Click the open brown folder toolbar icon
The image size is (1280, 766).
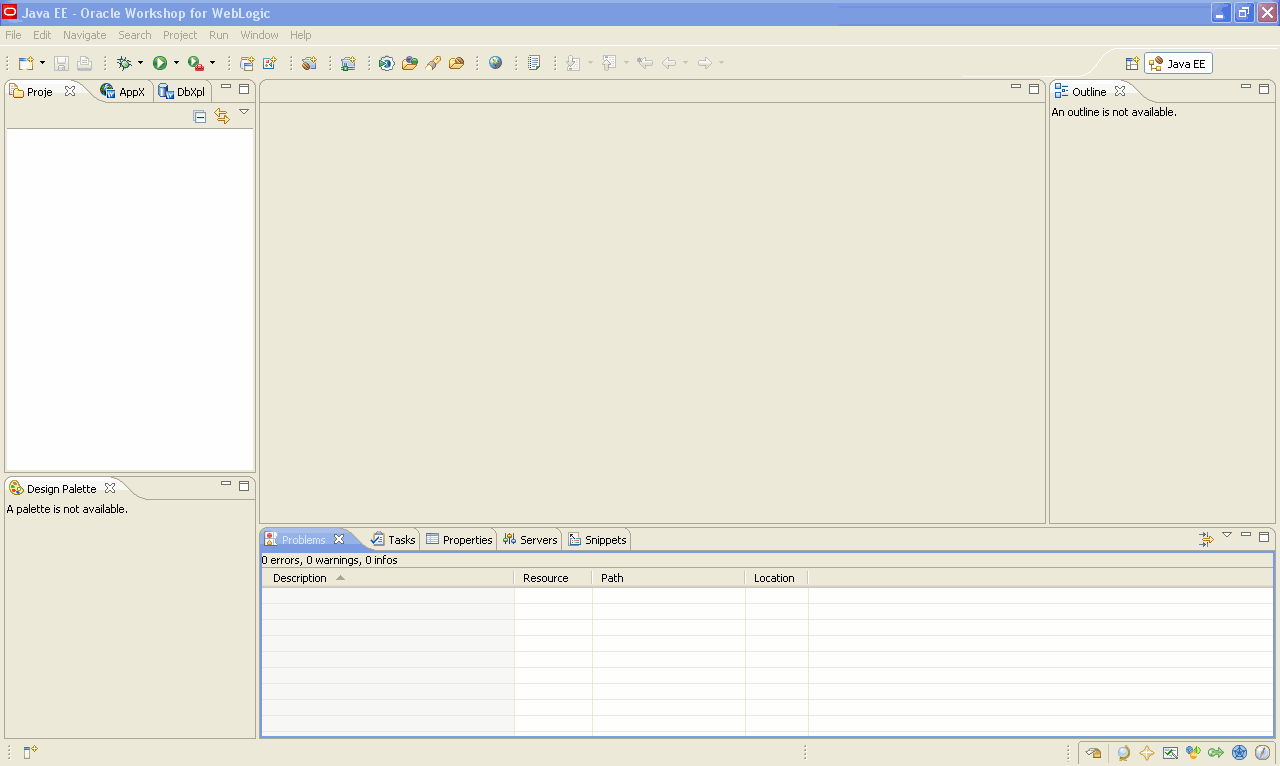coord(456,63)
